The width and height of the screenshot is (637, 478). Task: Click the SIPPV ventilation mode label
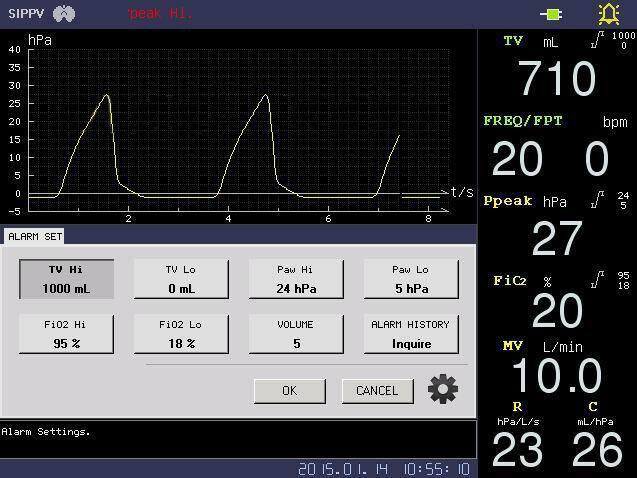[x=24, y=14]
